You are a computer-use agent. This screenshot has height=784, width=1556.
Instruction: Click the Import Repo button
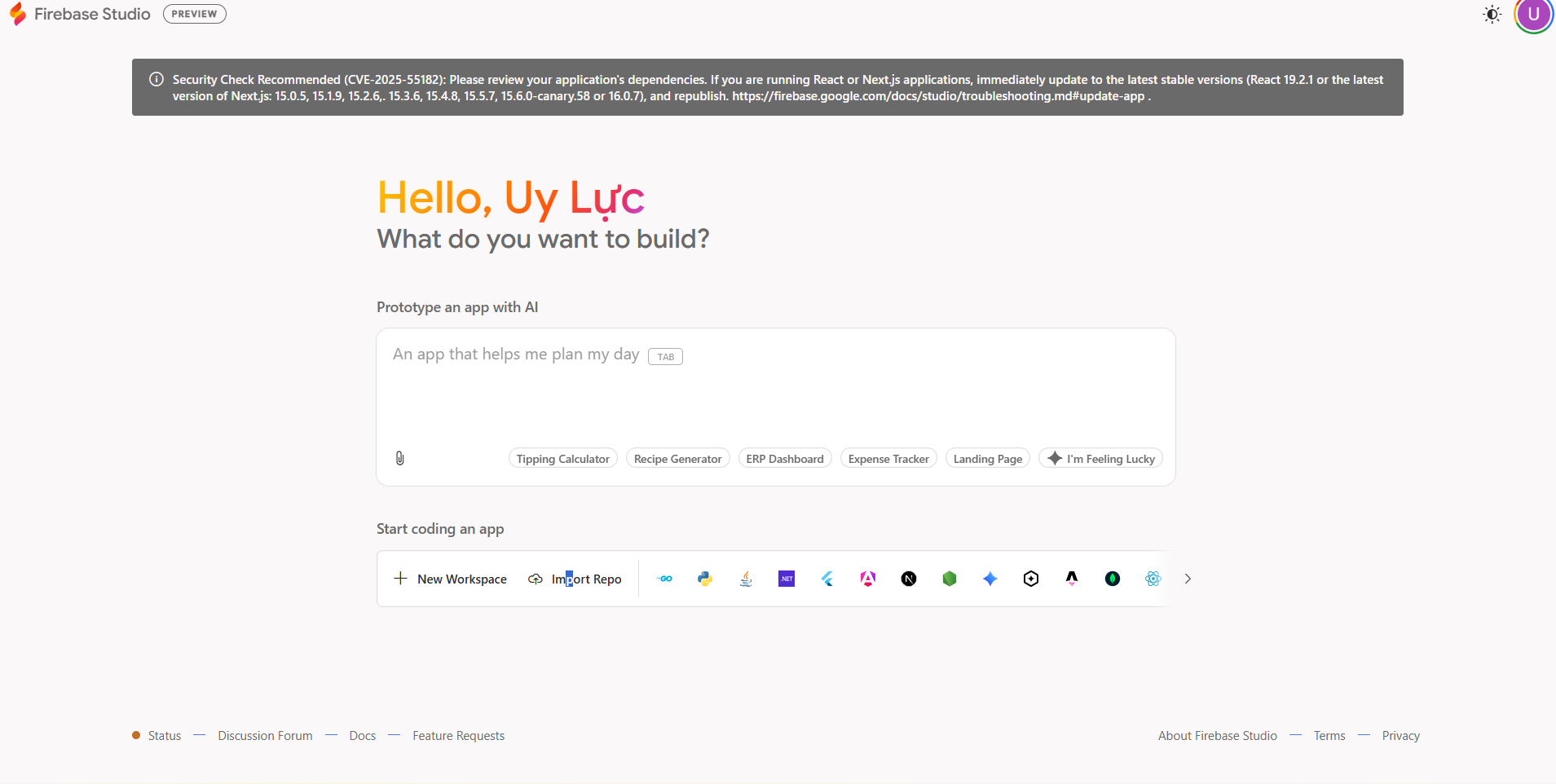[575, 579]
